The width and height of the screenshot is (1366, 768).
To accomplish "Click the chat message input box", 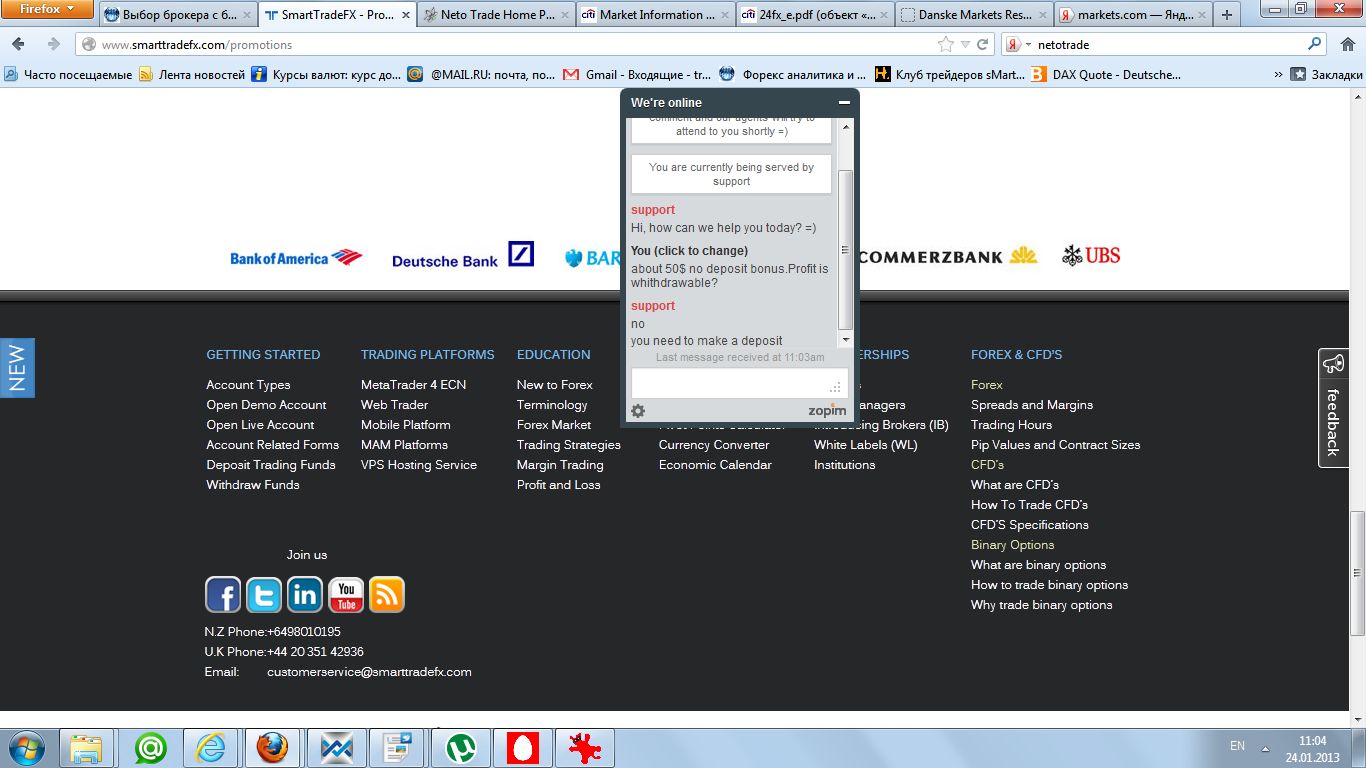I will coord(739,384).
